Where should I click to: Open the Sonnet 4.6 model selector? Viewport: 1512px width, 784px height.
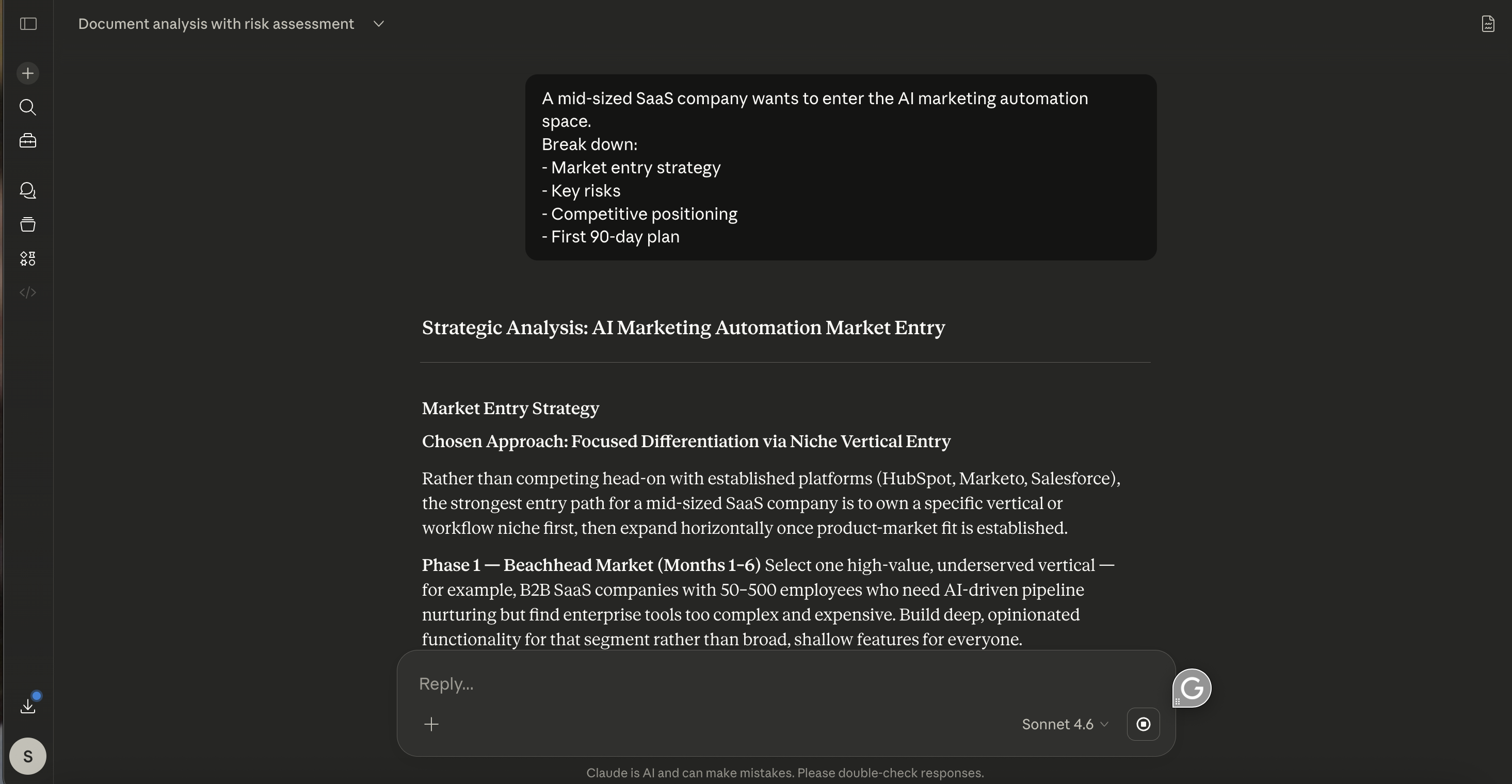pyautogui.click(x=1065, y=724)
